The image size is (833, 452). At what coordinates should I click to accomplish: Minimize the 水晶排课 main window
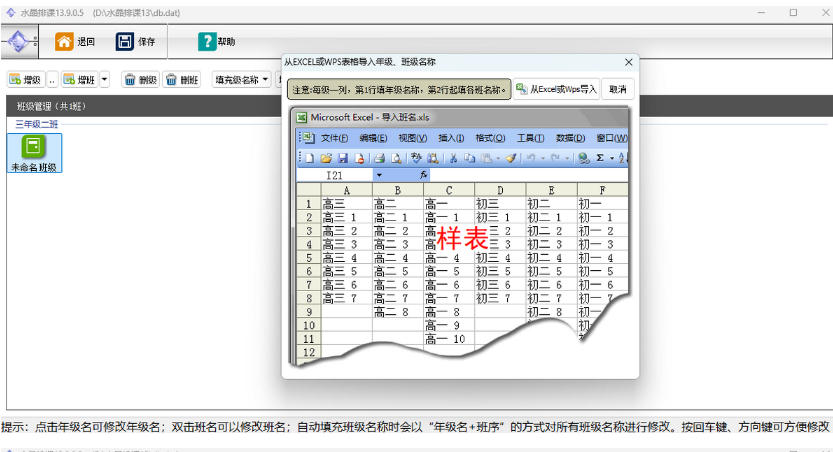[x=761, y=12]
